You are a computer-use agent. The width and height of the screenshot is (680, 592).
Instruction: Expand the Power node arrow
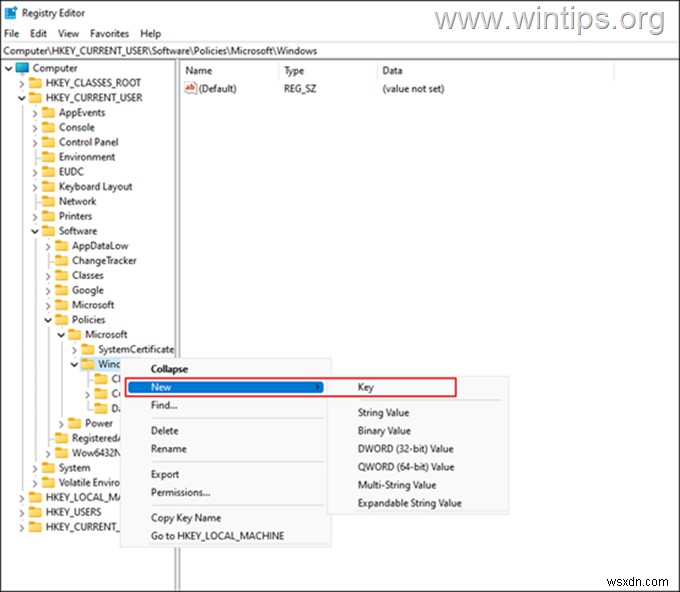61,424
